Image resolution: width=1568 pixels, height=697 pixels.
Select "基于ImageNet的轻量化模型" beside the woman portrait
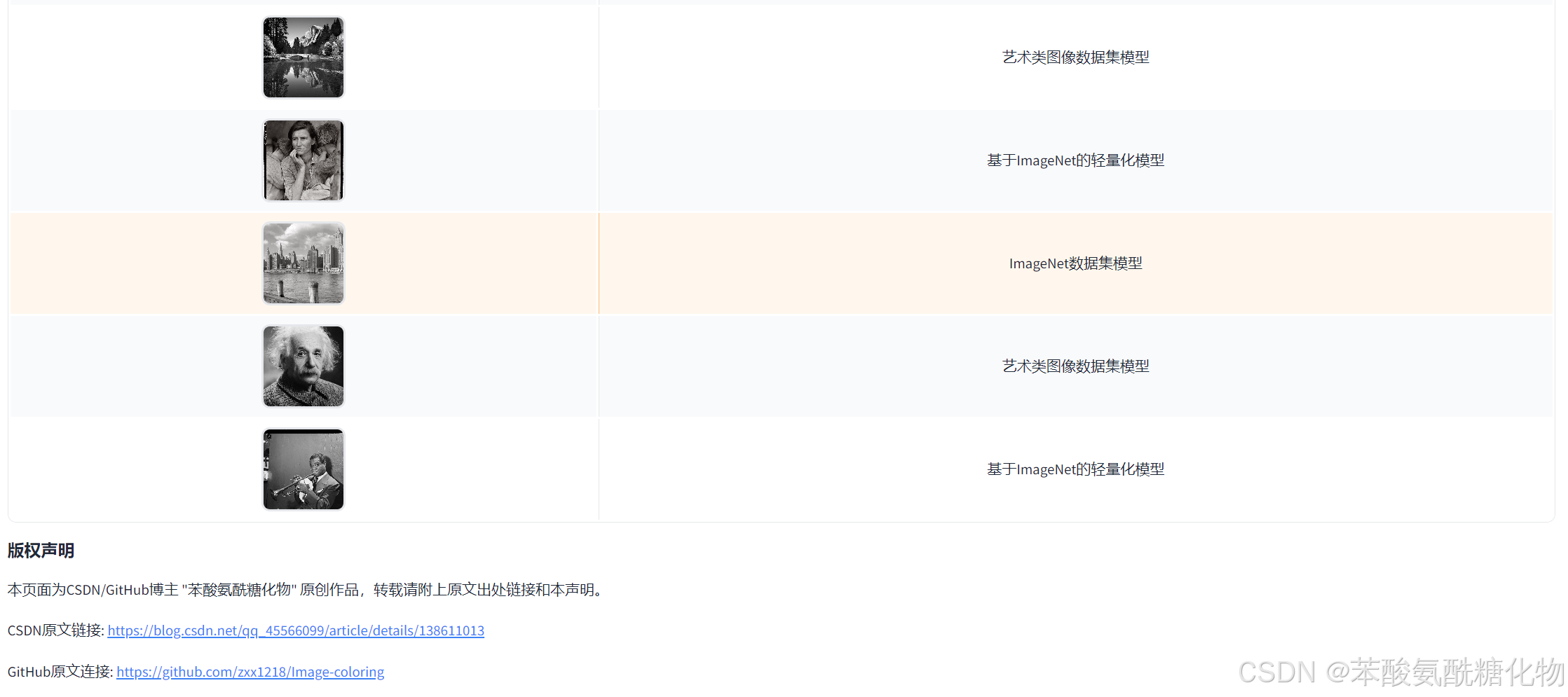pyautogui.click(x=1076, y=160)
